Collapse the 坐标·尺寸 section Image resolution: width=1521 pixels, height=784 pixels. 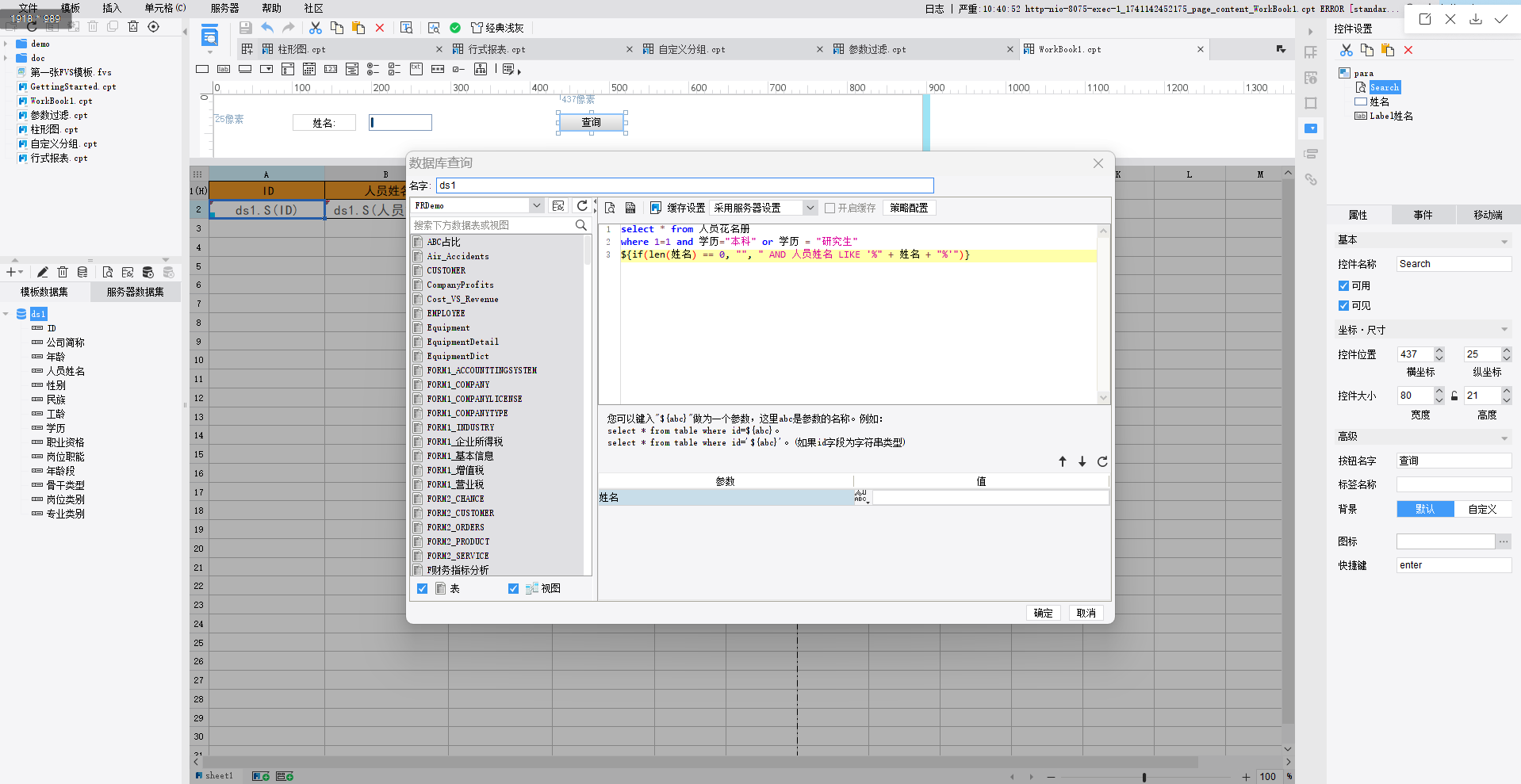pyautogui.click(x=1504, y=330)
